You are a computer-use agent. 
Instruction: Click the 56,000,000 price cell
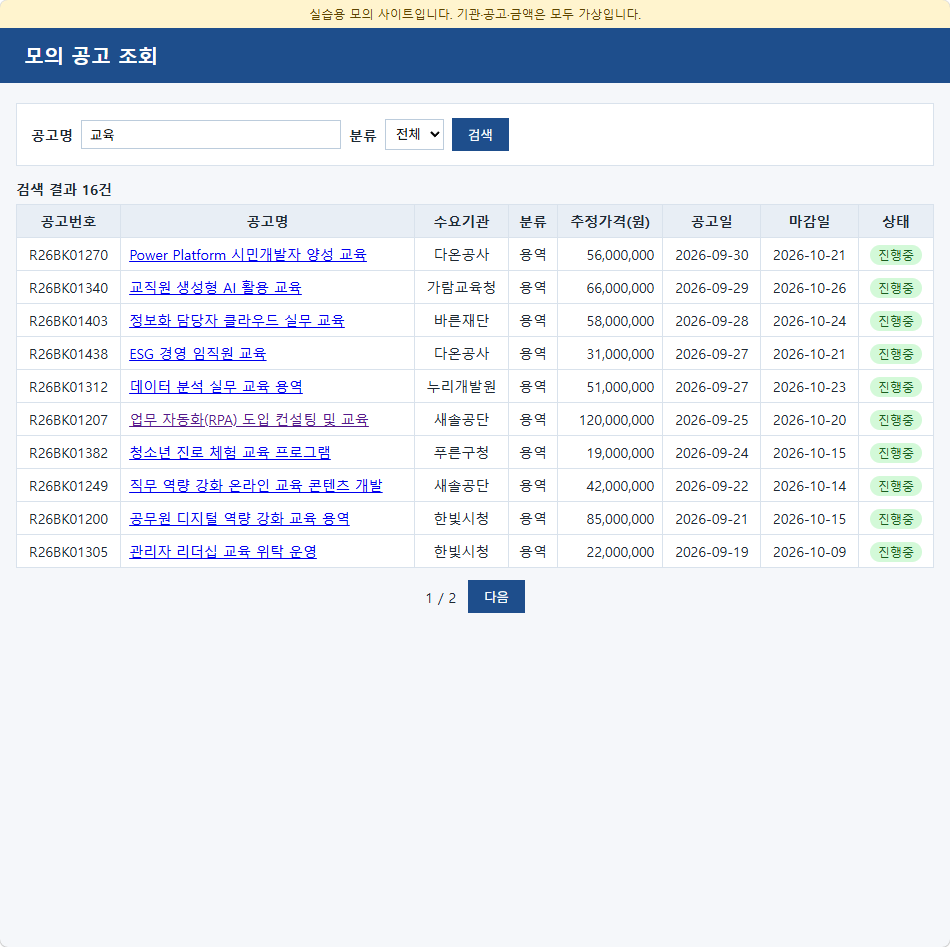[x=610, y=255]
